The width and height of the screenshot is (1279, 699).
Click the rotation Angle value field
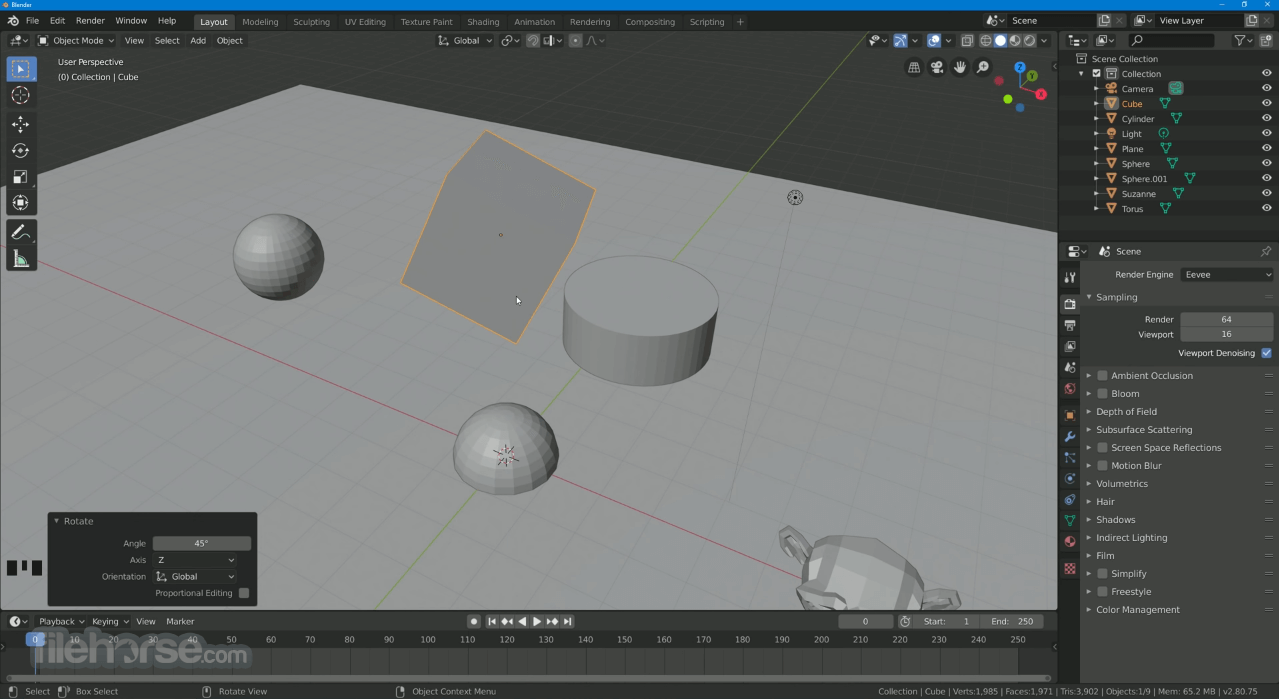click(x=201, y=543)
